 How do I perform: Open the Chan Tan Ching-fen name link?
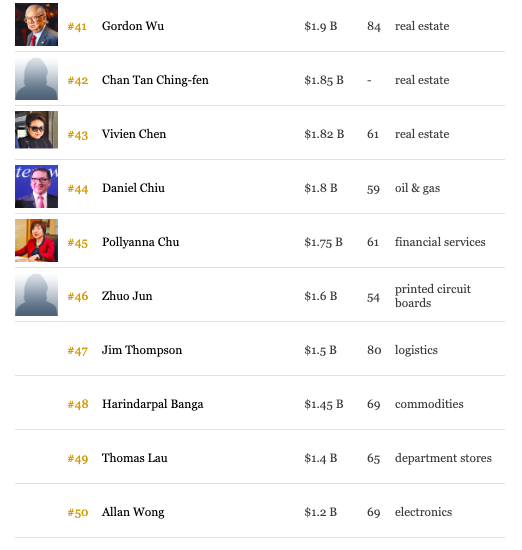(x=155, y=80)
